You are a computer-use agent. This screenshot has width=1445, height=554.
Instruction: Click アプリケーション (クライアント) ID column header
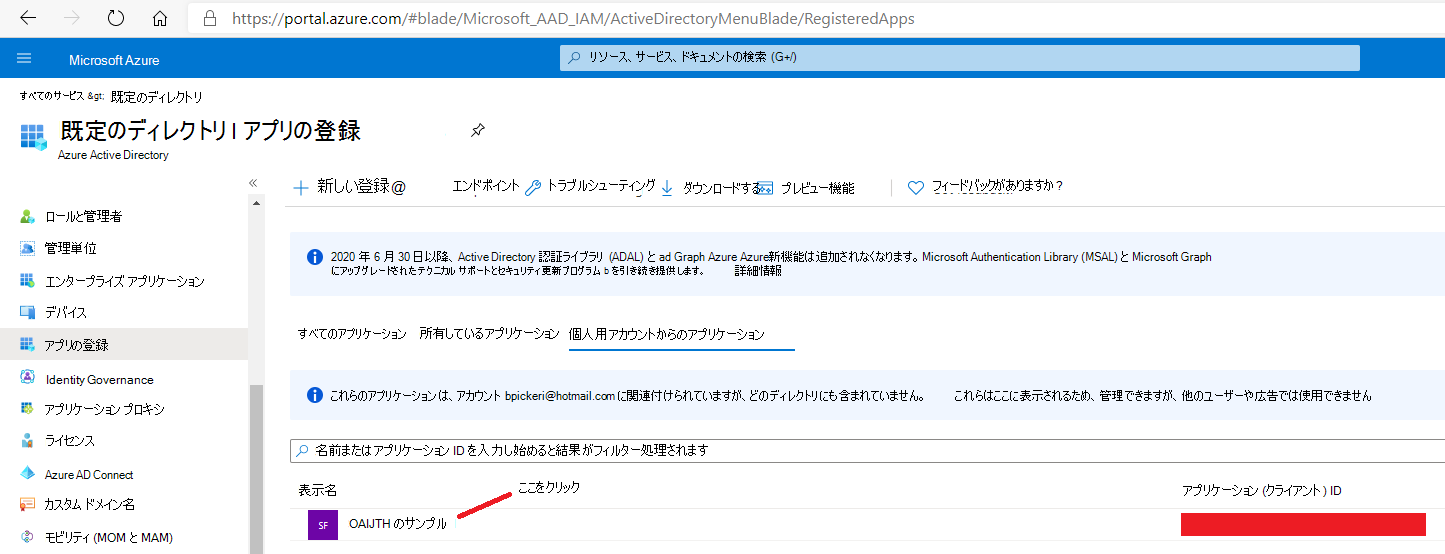(x=1261, y=491)
